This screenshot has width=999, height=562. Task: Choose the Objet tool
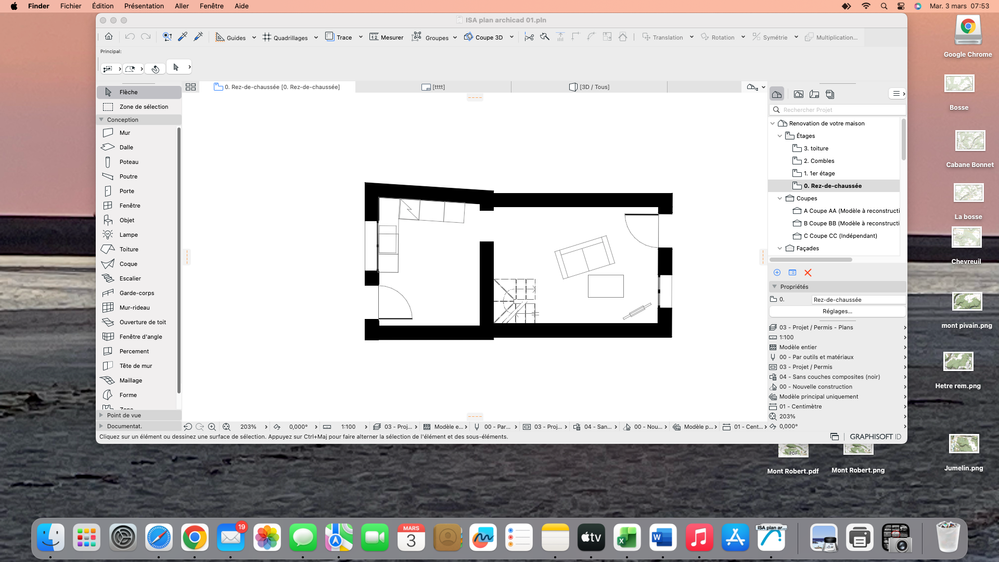[x=139, y=220]
